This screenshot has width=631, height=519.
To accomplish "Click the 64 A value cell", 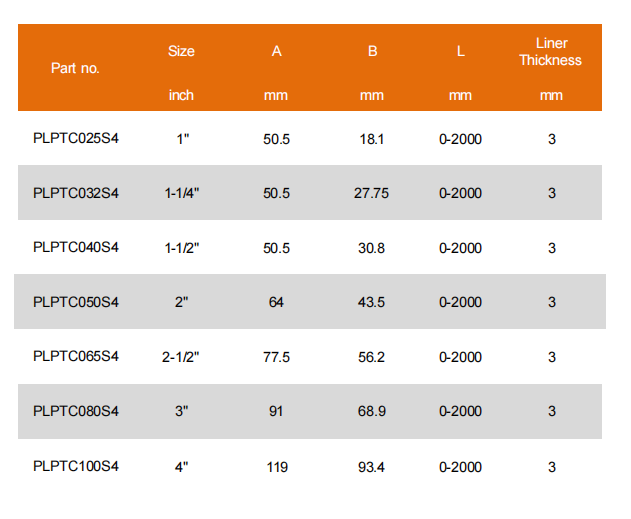I will click(x=276, y=302).
